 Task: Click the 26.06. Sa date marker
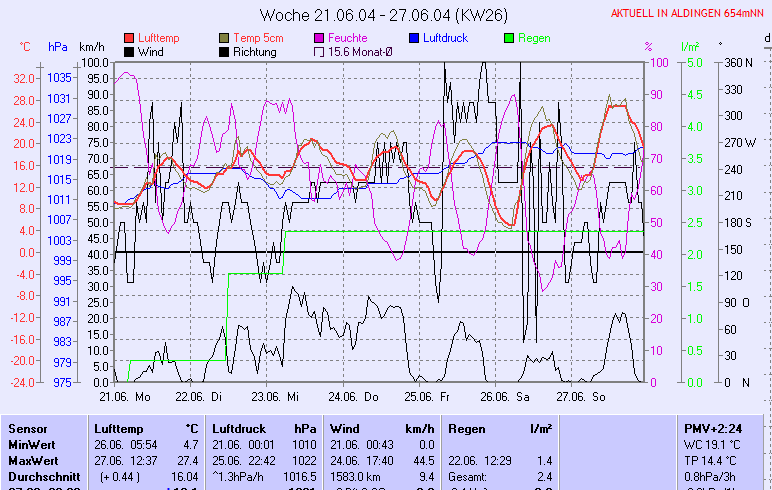(x=503, y=397)
